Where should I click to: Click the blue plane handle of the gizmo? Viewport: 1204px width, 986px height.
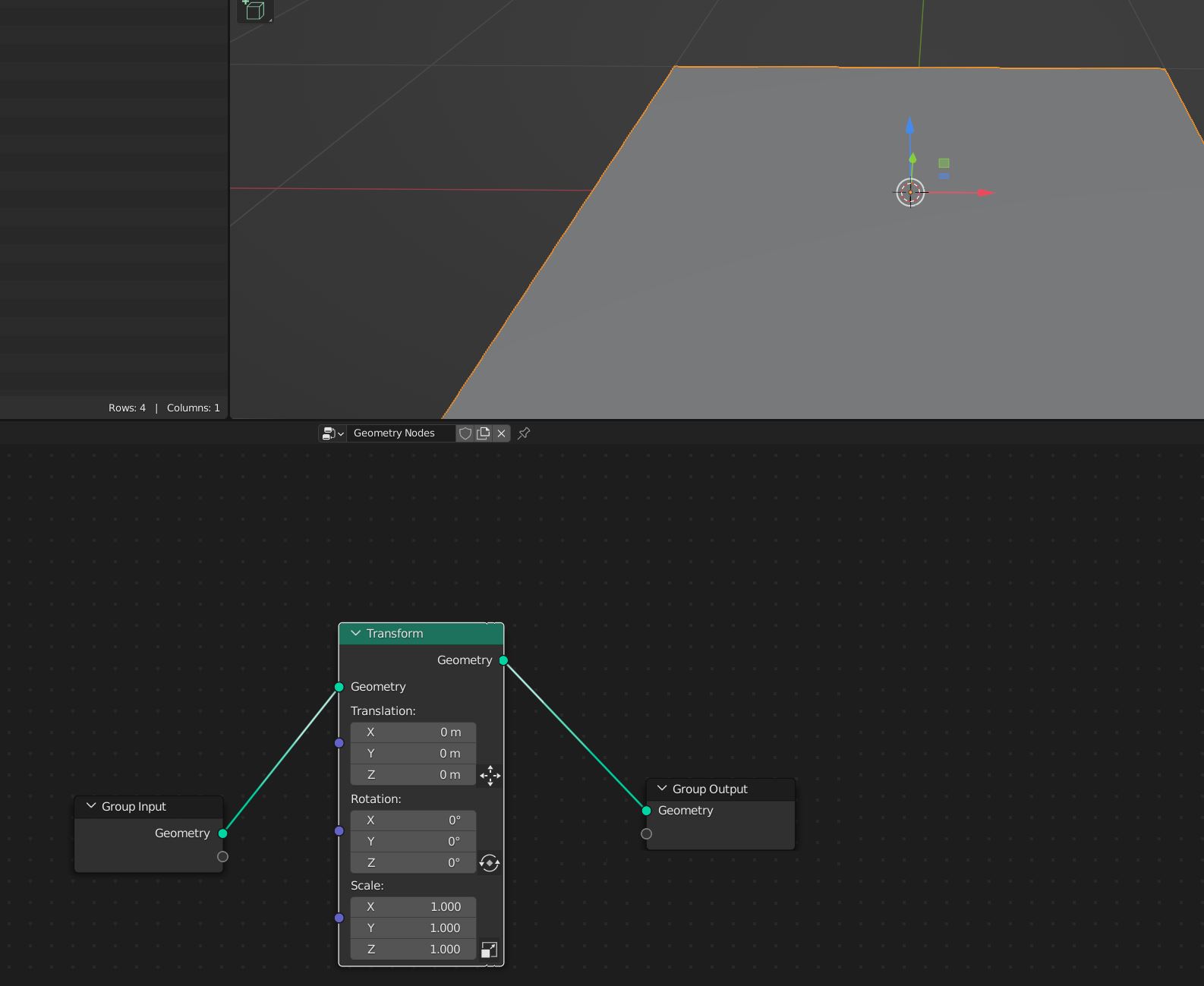point(944,176)
